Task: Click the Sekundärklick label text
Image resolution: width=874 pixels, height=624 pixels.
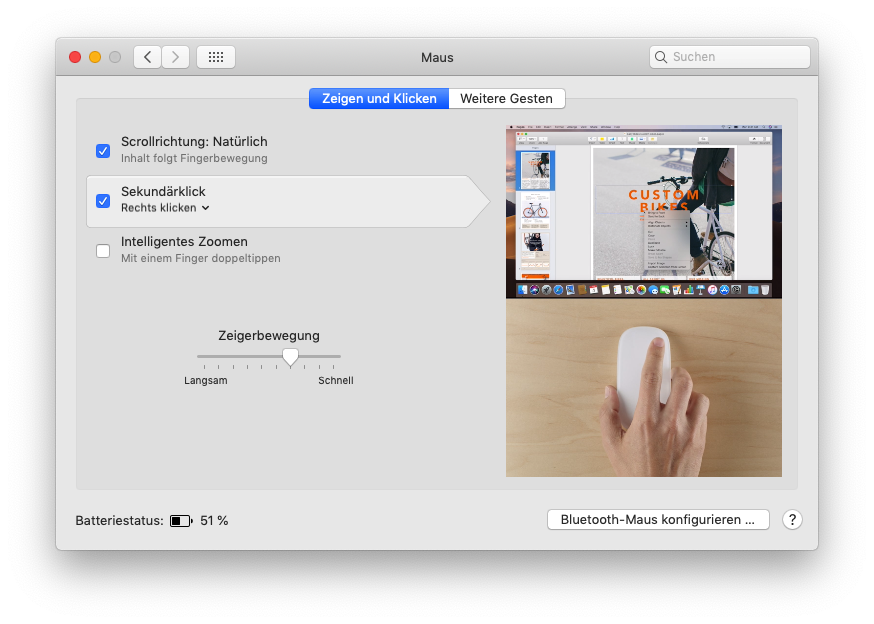Action: [x=163, y=191]
